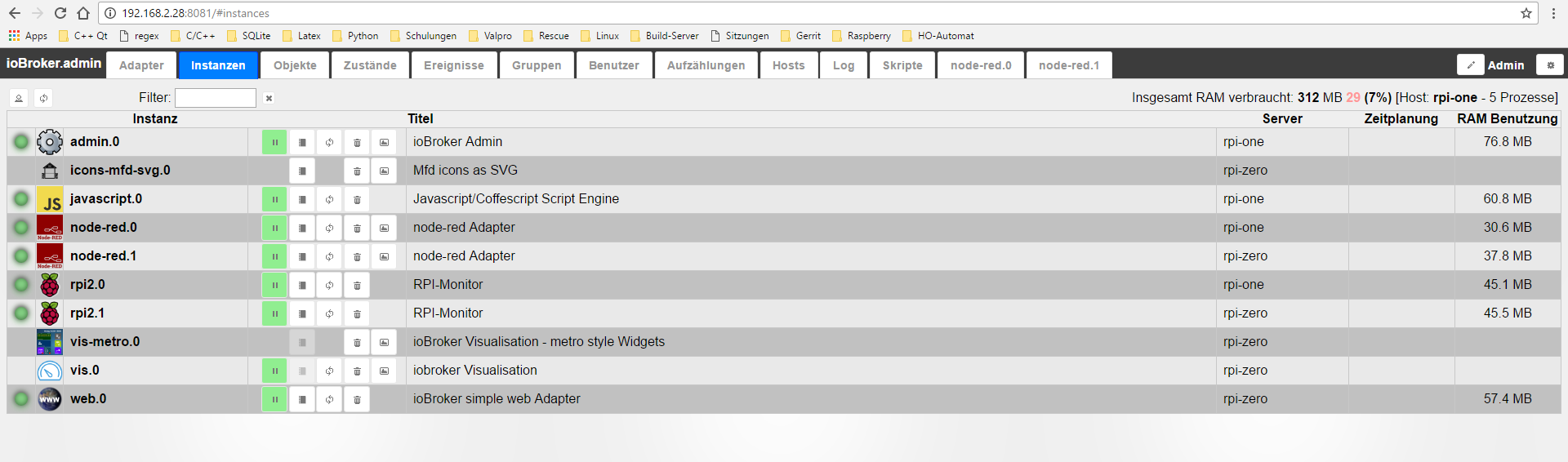1568x462 pixels.
Task: Pause the node-red.1 instance
Action: point(274,256)
